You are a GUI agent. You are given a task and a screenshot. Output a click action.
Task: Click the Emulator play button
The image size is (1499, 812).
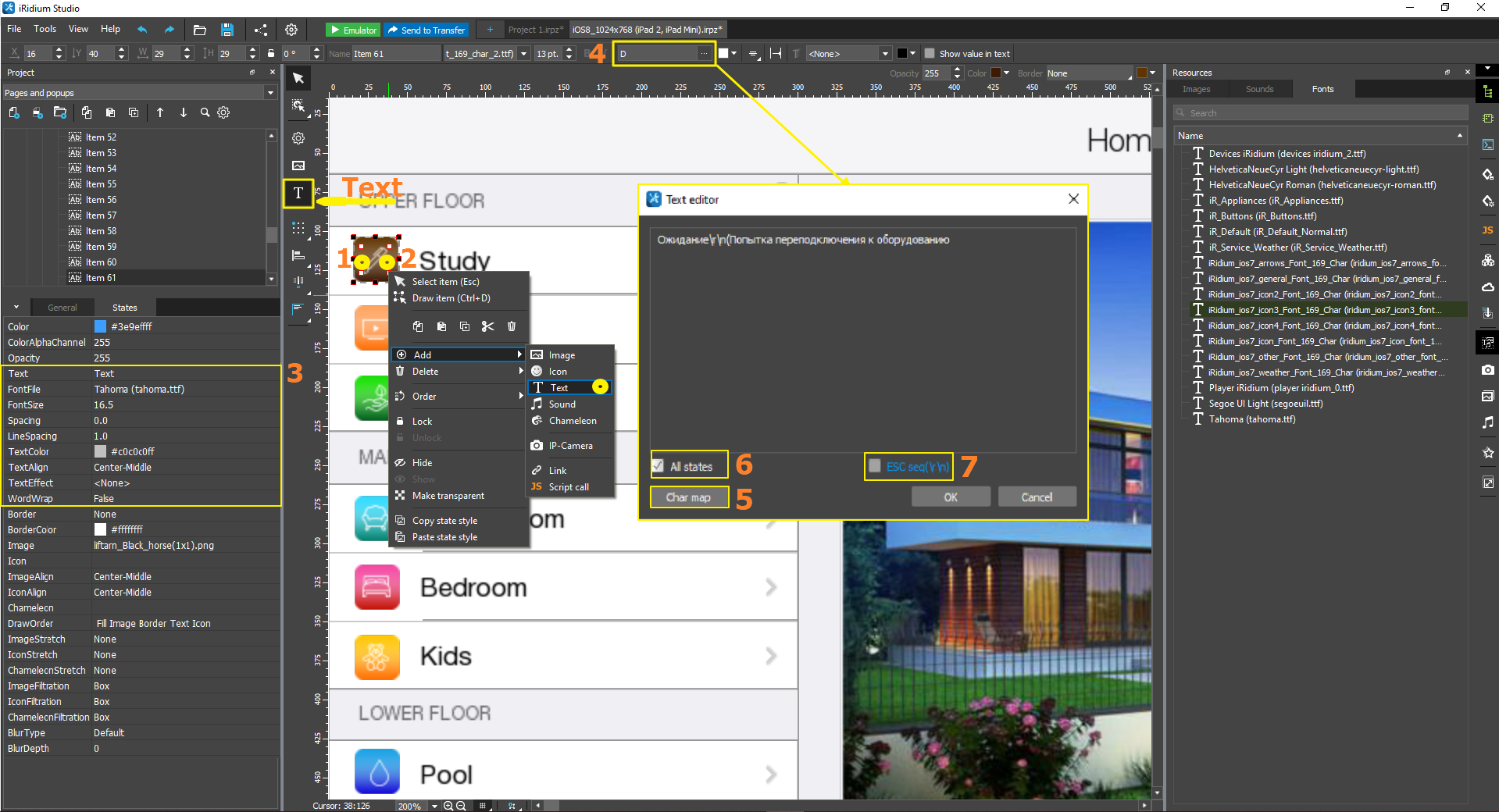click(x=352, y=30)
